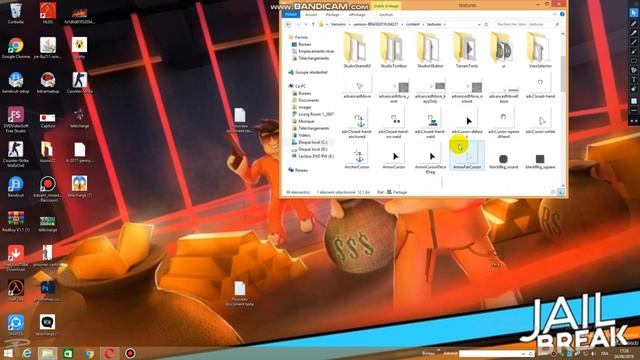Select Ce PC in the navigation pane
This screenshot has width=640, height=360.
pyautogui.click(x=298, y=86)
